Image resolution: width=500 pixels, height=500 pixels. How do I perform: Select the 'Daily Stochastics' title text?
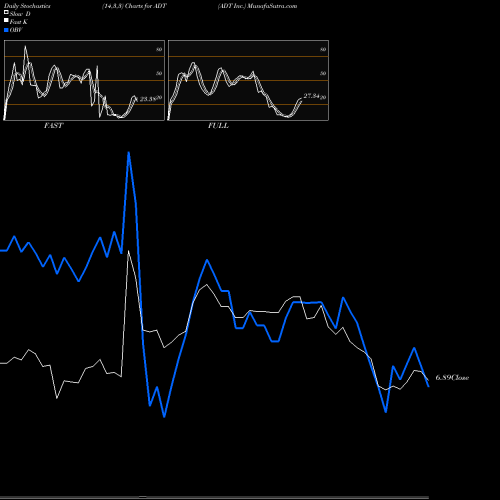tap(27, 6)
